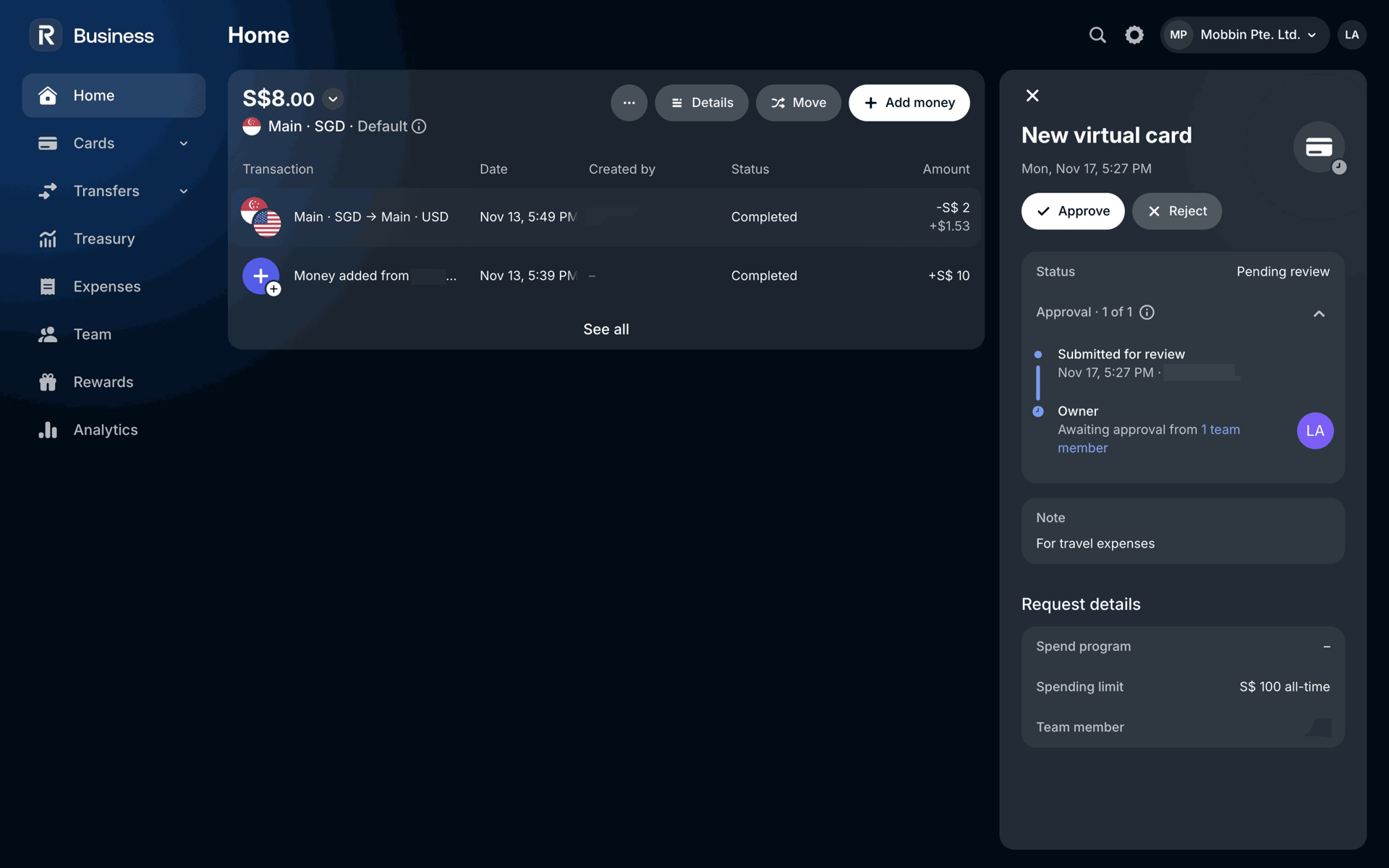Click the Cards sidebar icon
This screenshot has height=868, width=1389.
(x=48, y=143)
